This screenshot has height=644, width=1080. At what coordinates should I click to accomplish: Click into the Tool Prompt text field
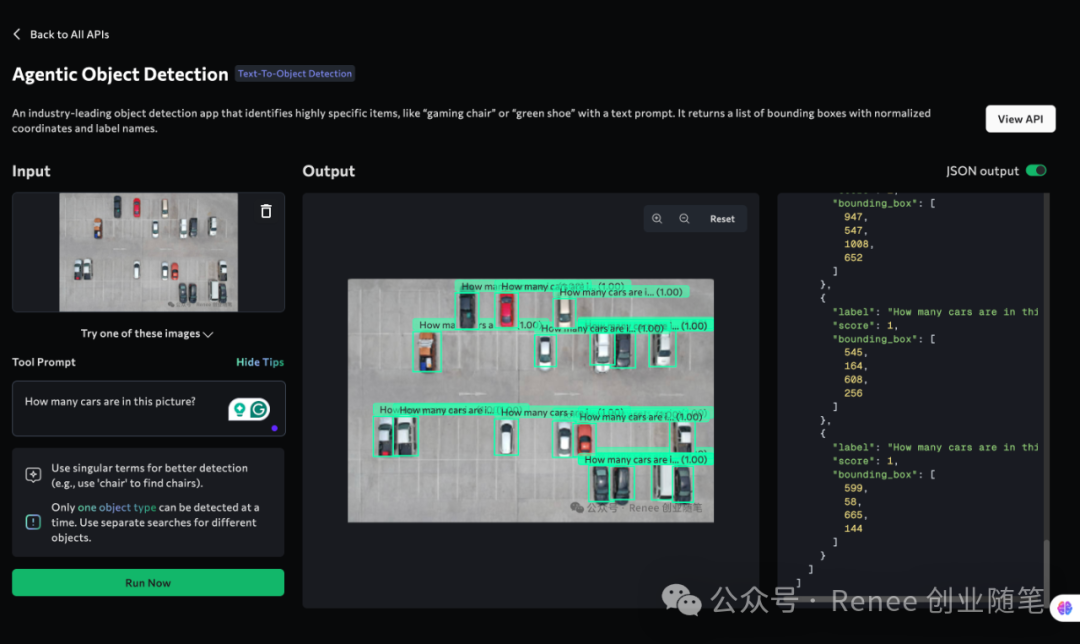(x=120, y=402)
